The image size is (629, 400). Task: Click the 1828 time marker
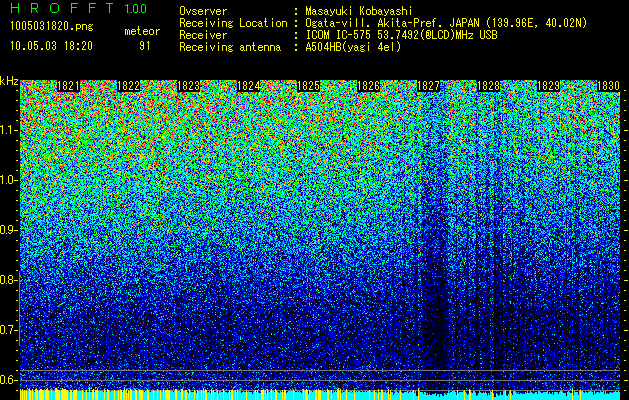[x=488, y=86]
